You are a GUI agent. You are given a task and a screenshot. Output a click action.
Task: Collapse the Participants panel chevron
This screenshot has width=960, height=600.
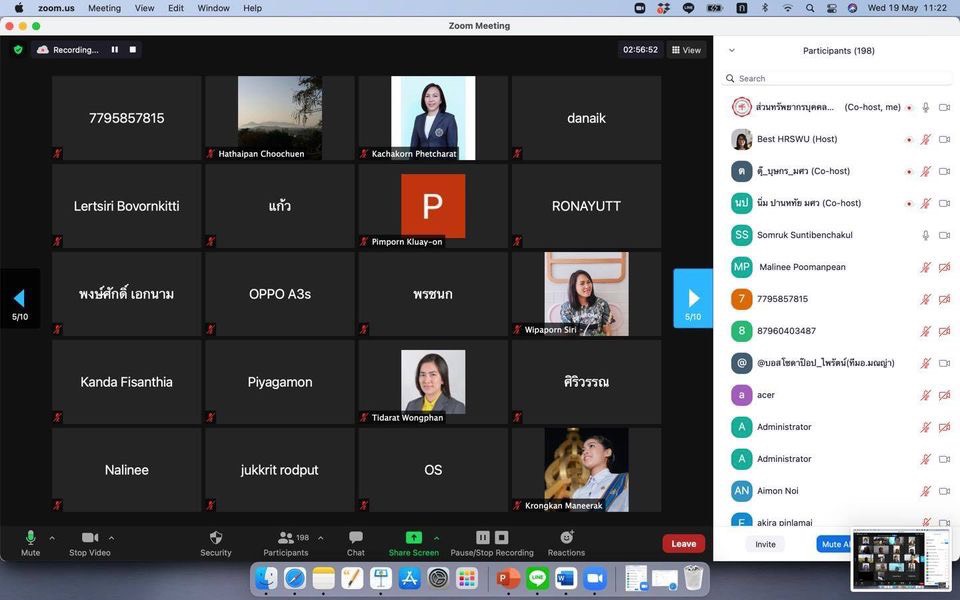pos(731,50)
